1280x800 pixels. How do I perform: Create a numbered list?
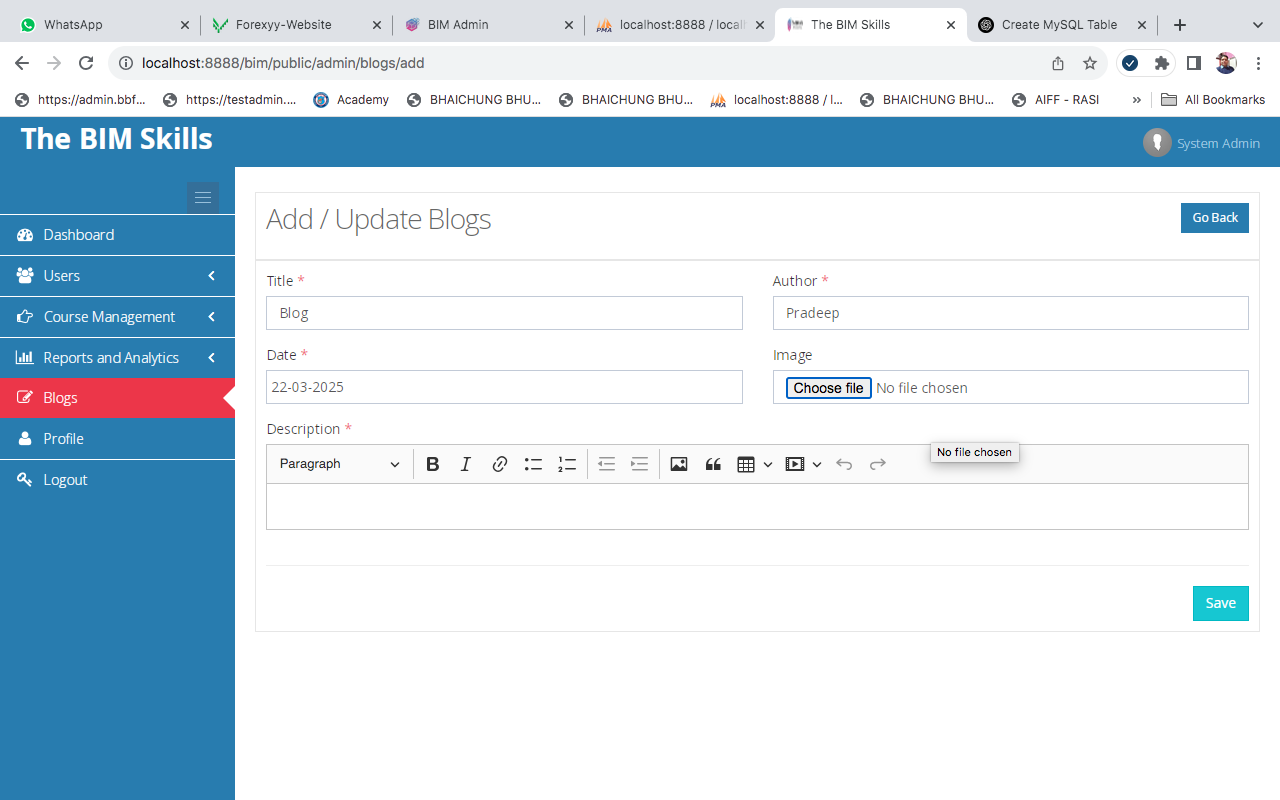[x=567, y=464]
